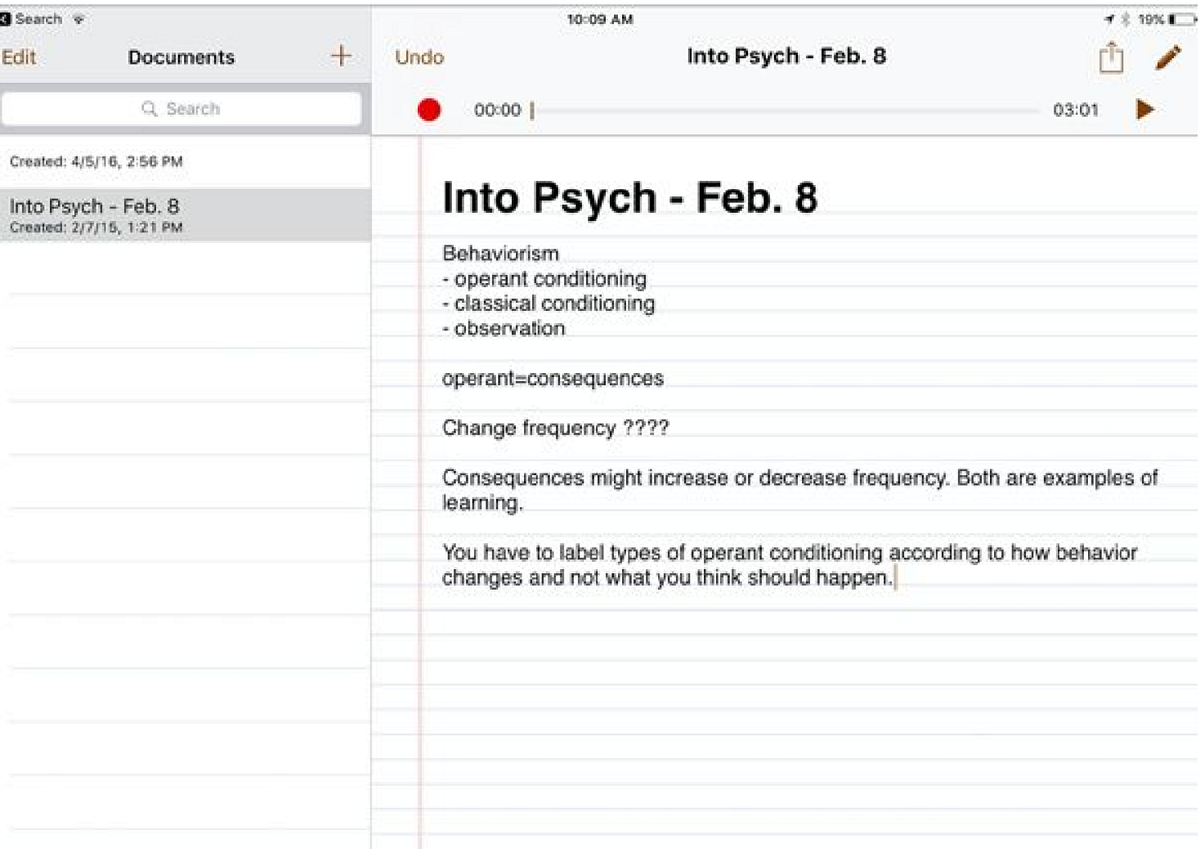Play the audio recording

click(x=1145, y=109)
